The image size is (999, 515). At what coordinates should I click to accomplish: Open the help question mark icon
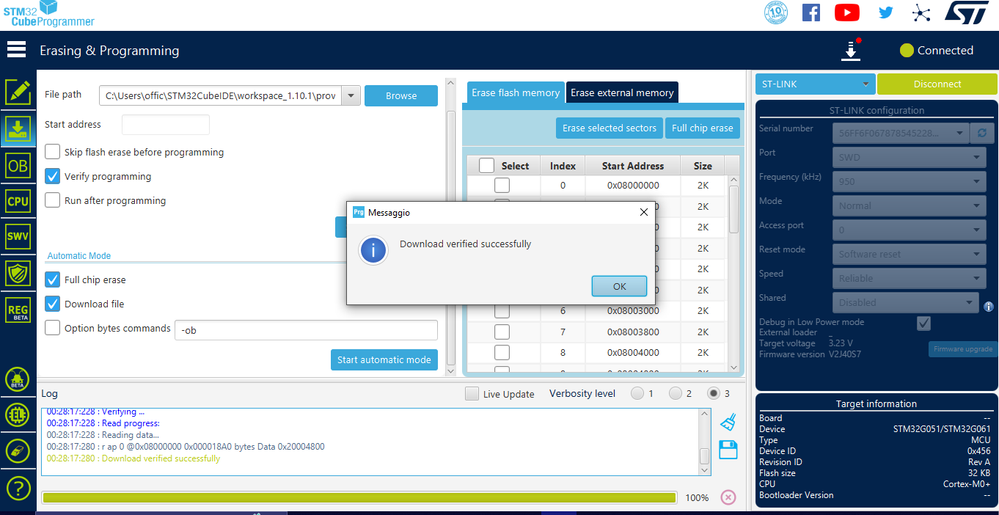point(18,488)
